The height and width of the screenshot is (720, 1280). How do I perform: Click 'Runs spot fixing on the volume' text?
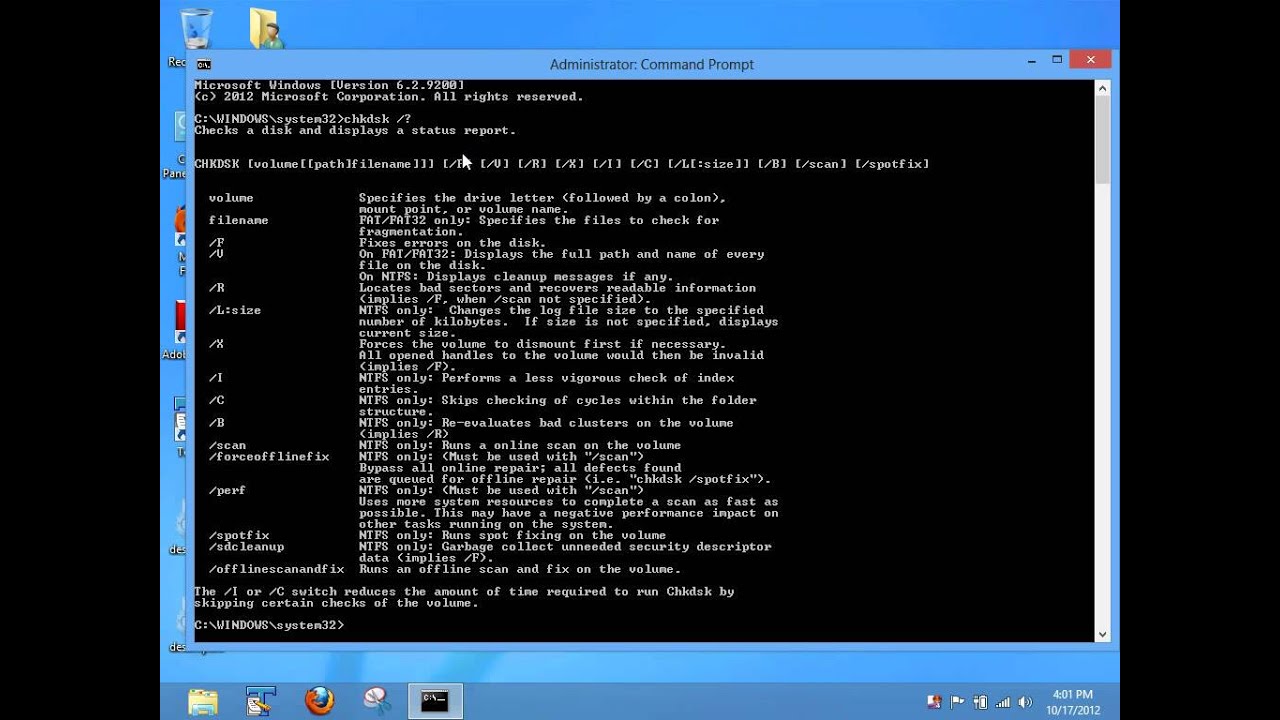pos(554,535)
